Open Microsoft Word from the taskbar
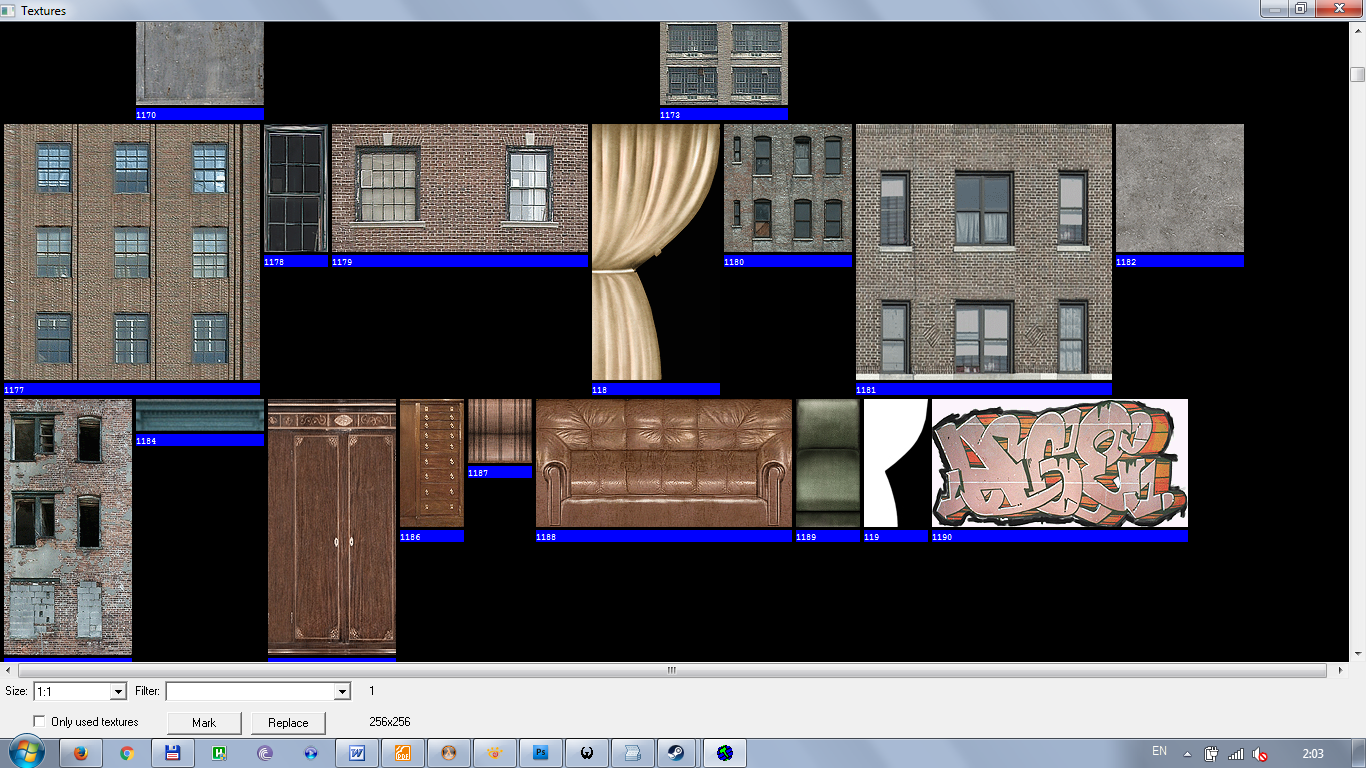This screenshot has width=1366, height=768. 357,753
